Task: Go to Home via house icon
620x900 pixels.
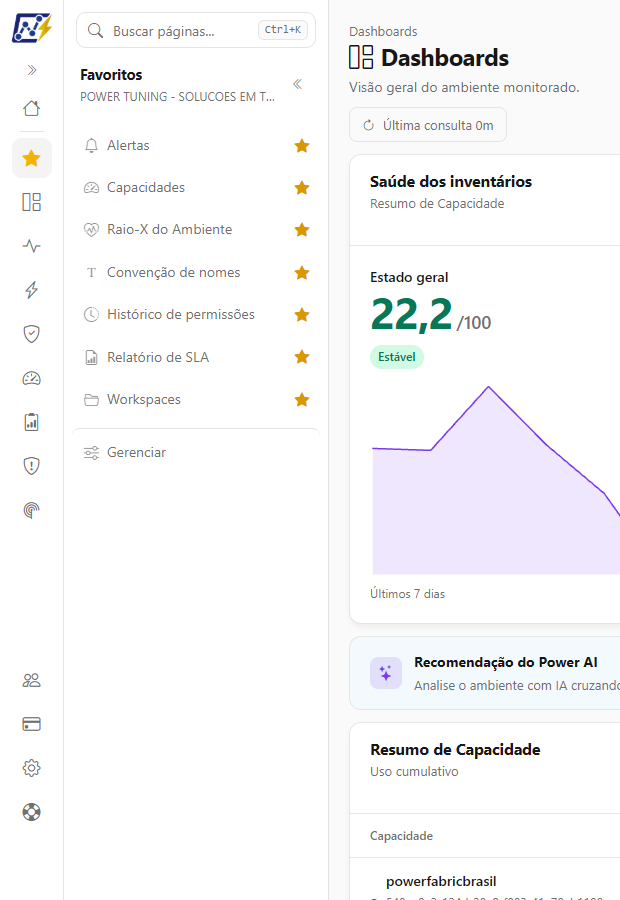Action: (32, 108)
